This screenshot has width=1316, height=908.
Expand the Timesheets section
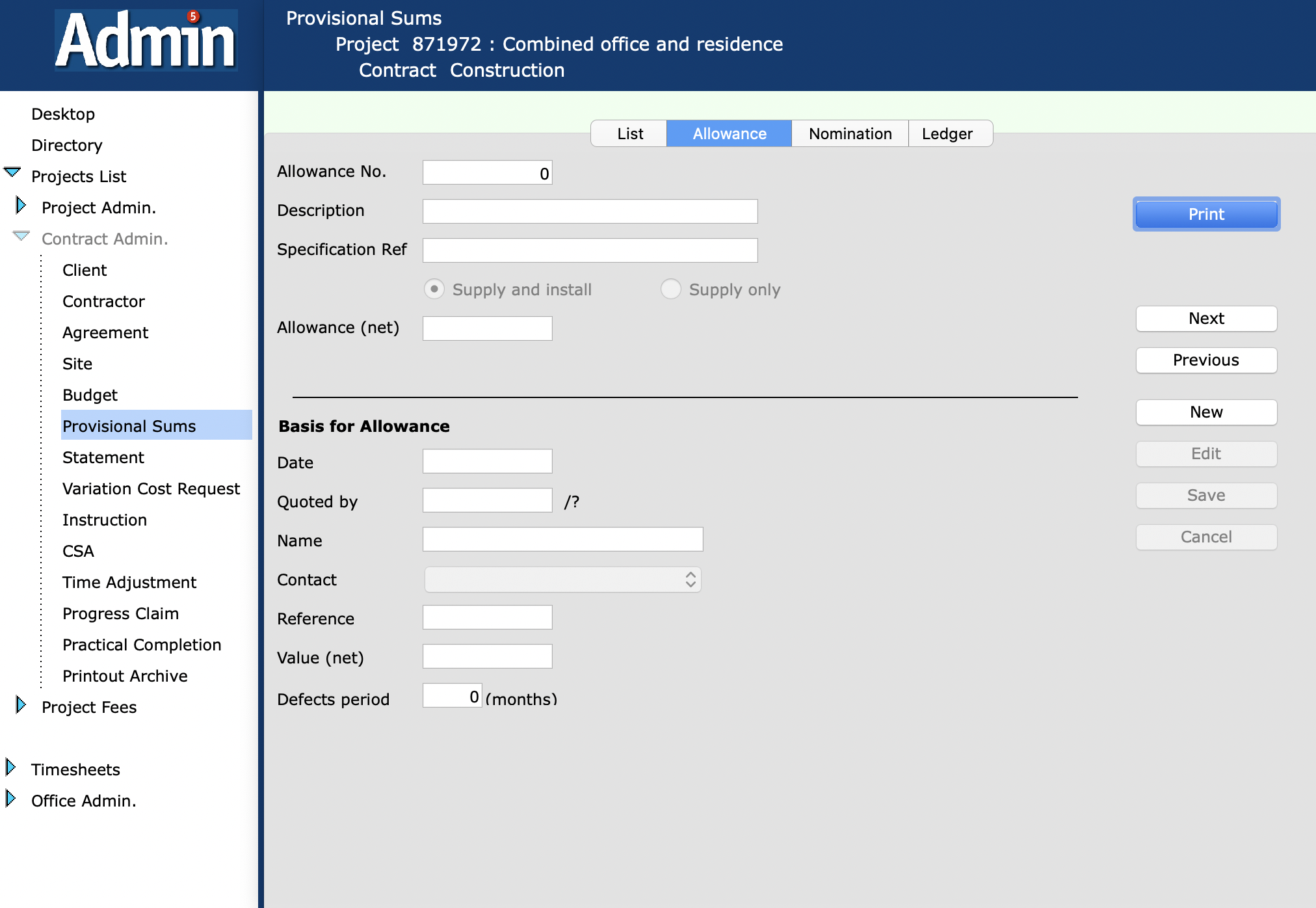click(x=10, y=768)
